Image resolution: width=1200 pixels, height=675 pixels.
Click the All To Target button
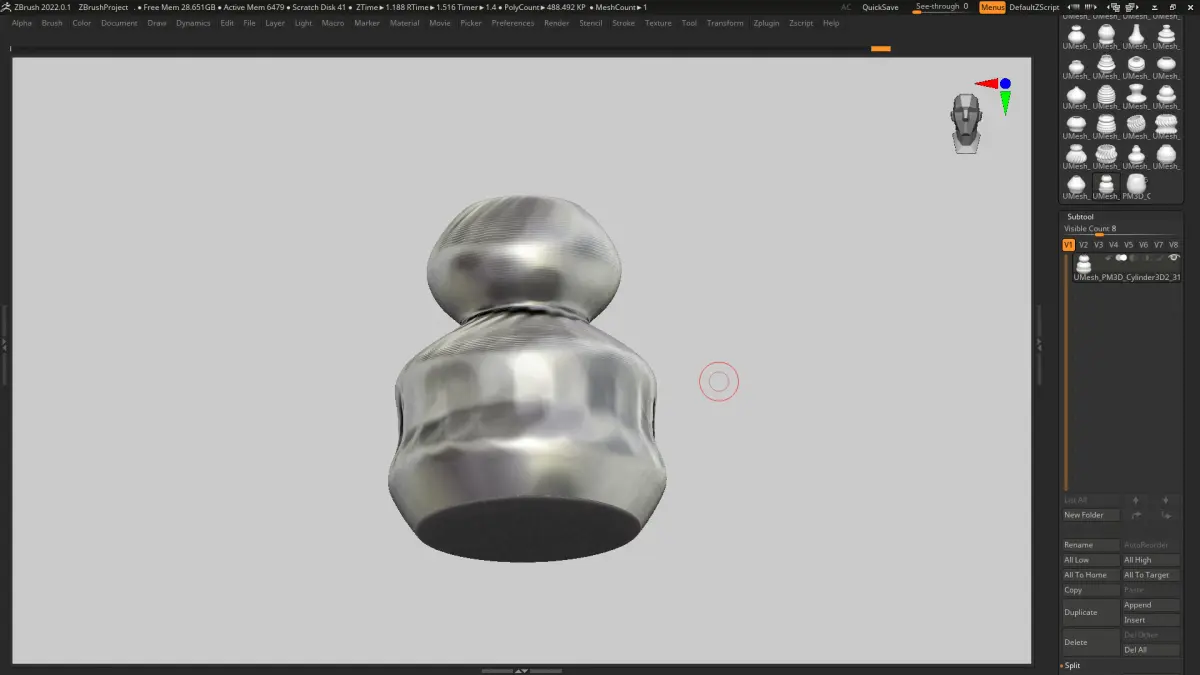(x=1151, y=575)
